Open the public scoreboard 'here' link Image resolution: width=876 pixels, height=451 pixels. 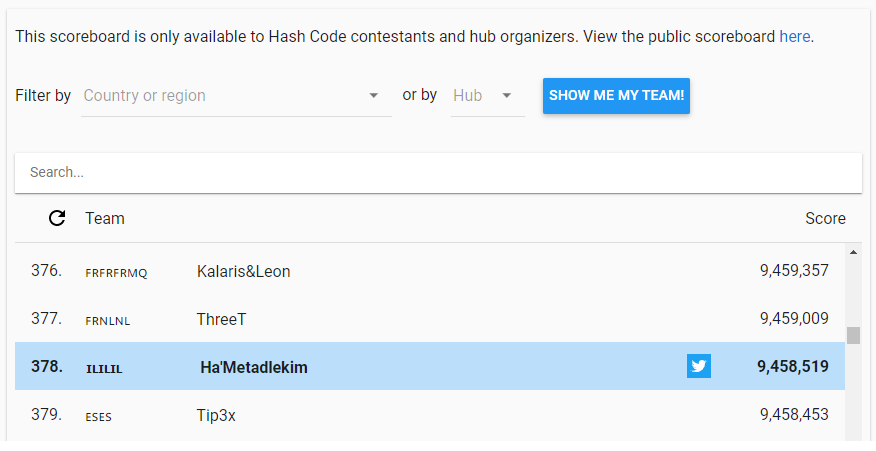click(x=794, y=37)
